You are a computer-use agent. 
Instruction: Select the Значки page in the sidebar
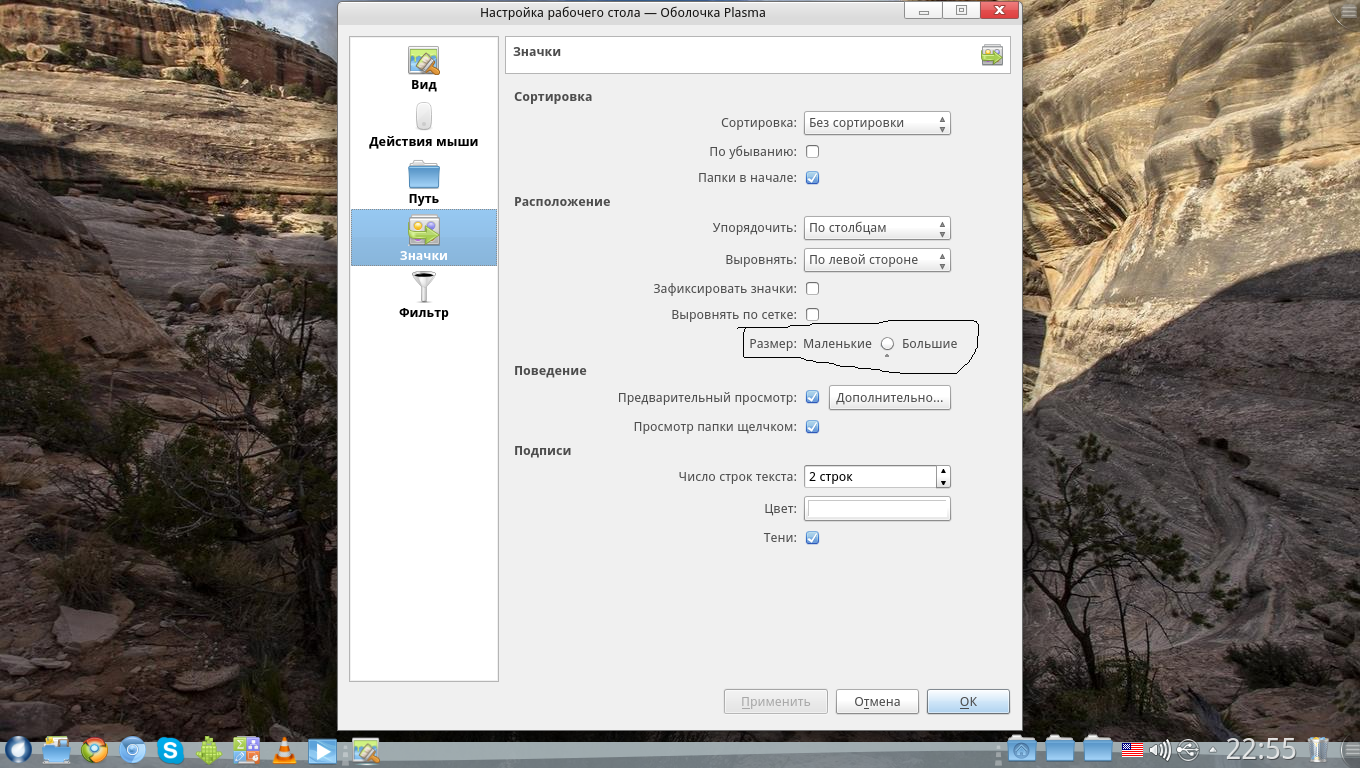tap(424, 238)
